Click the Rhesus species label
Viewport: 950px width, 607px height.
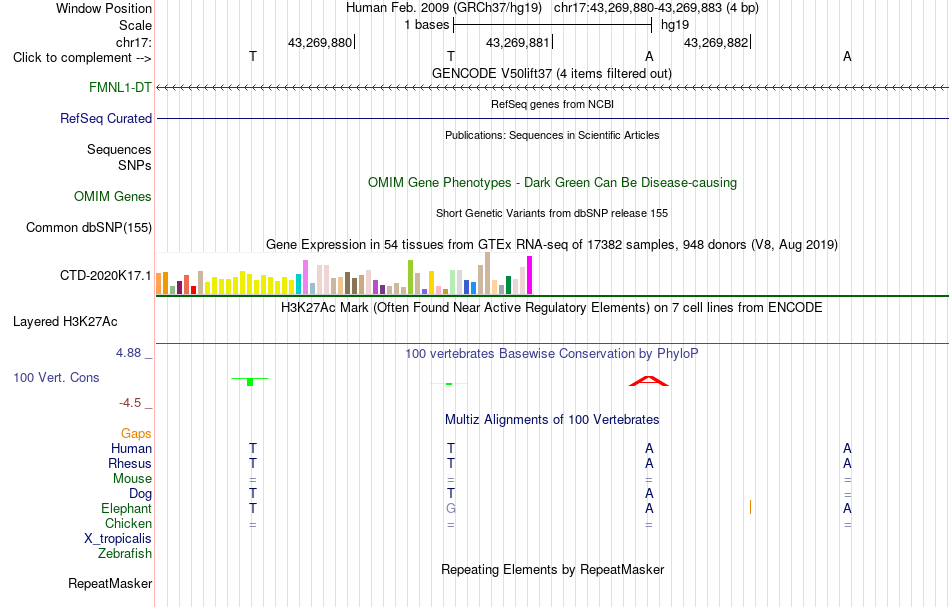click(x=130, y=463)
